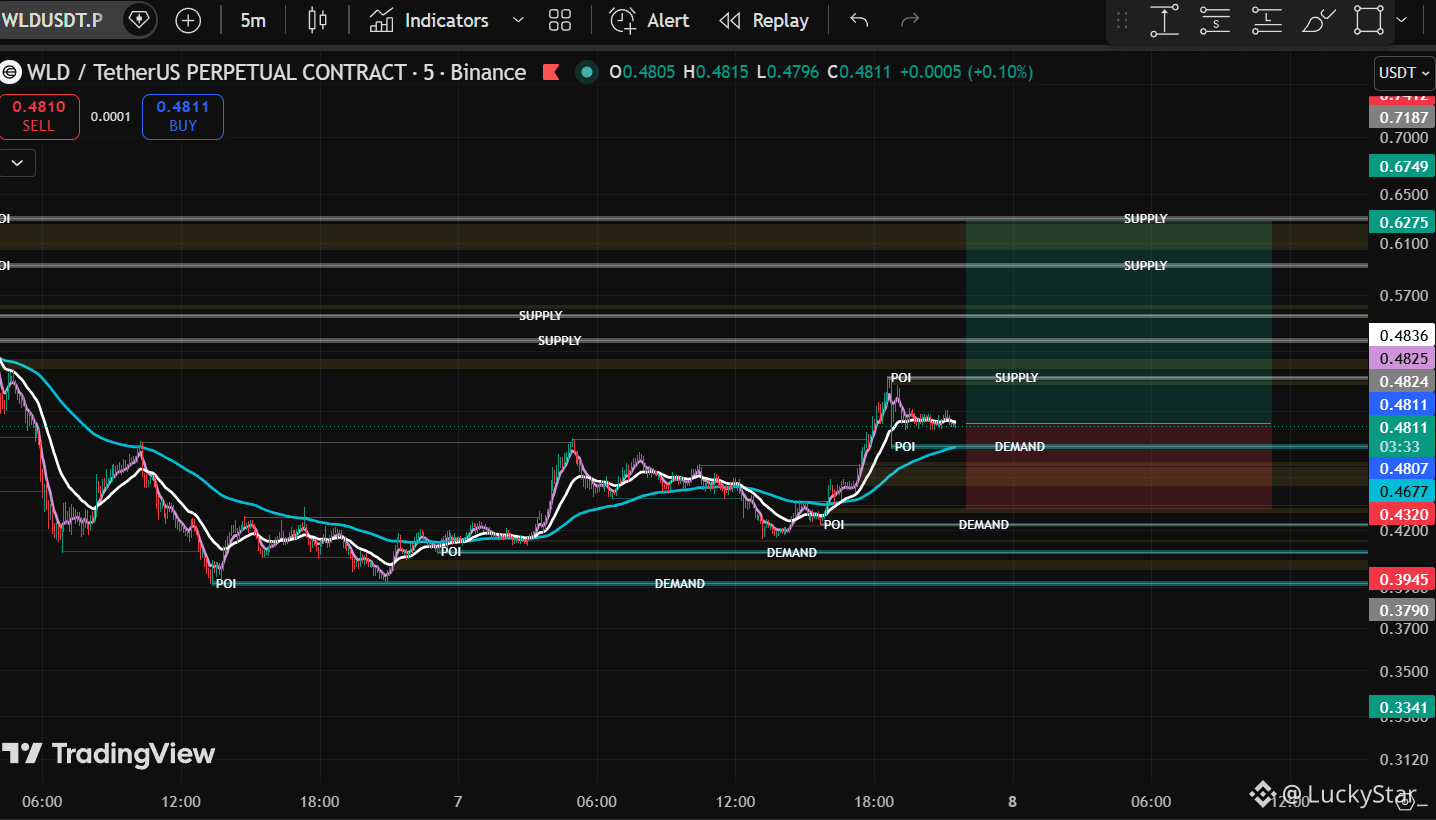Image resolution: width=1436 pixels, height=820 pixels.
Task: Click the gray 0.4824 price label
Action: [x=1402, y=381]
